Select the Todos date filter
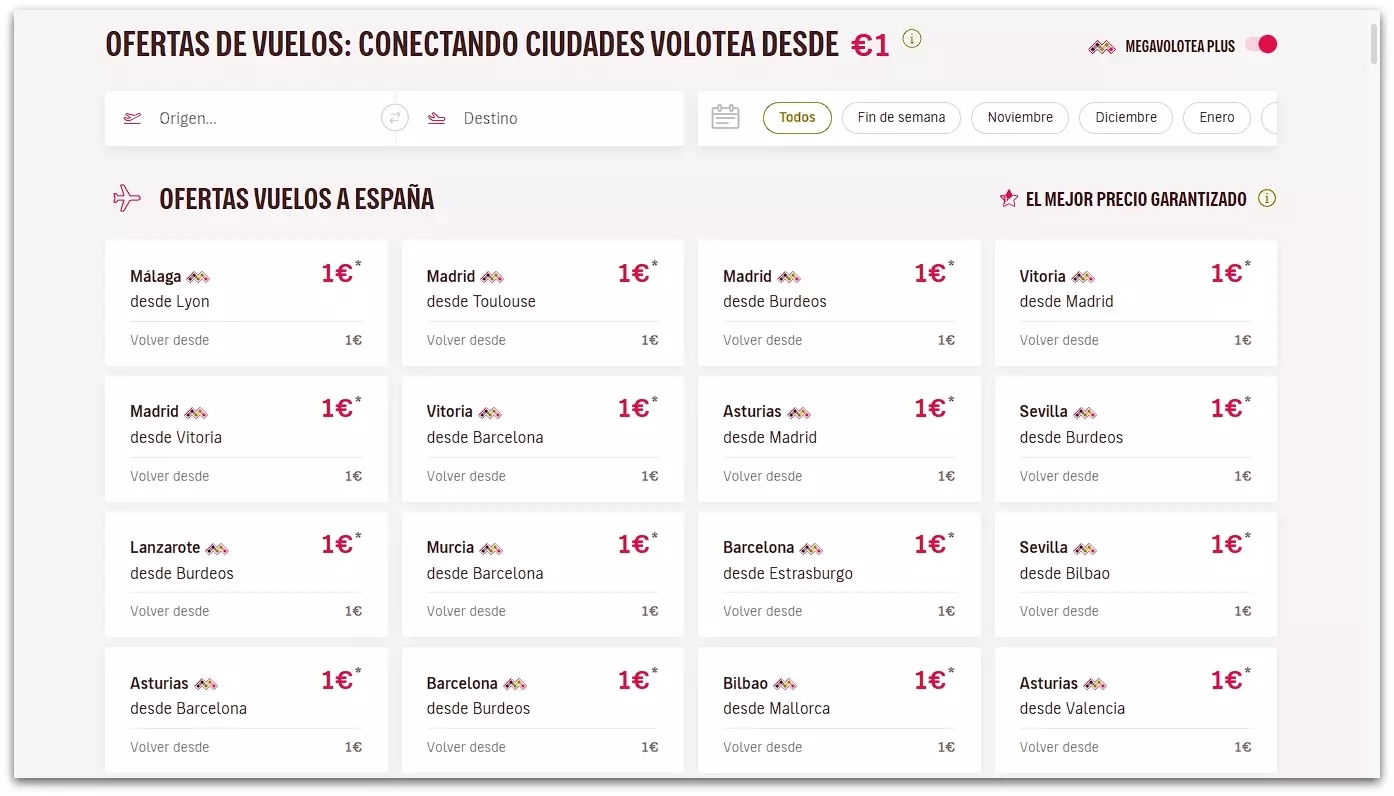Image resolution: width=1394 pixels, height=796 pixels. [797, 117]
